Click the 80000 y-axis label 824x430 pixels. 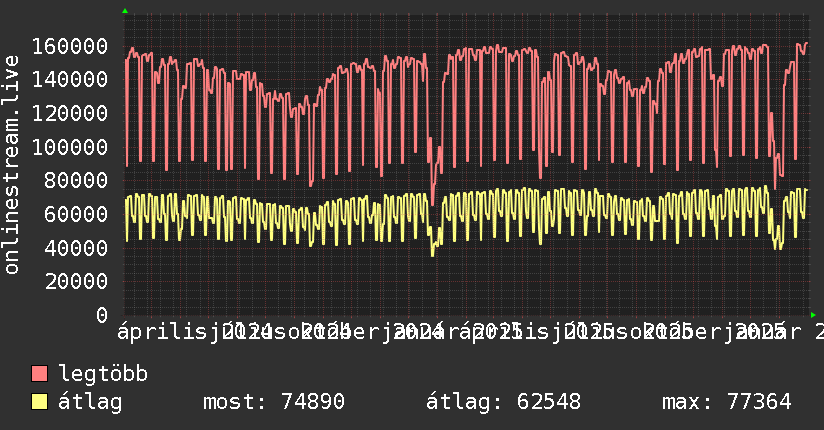click(76, 181)
